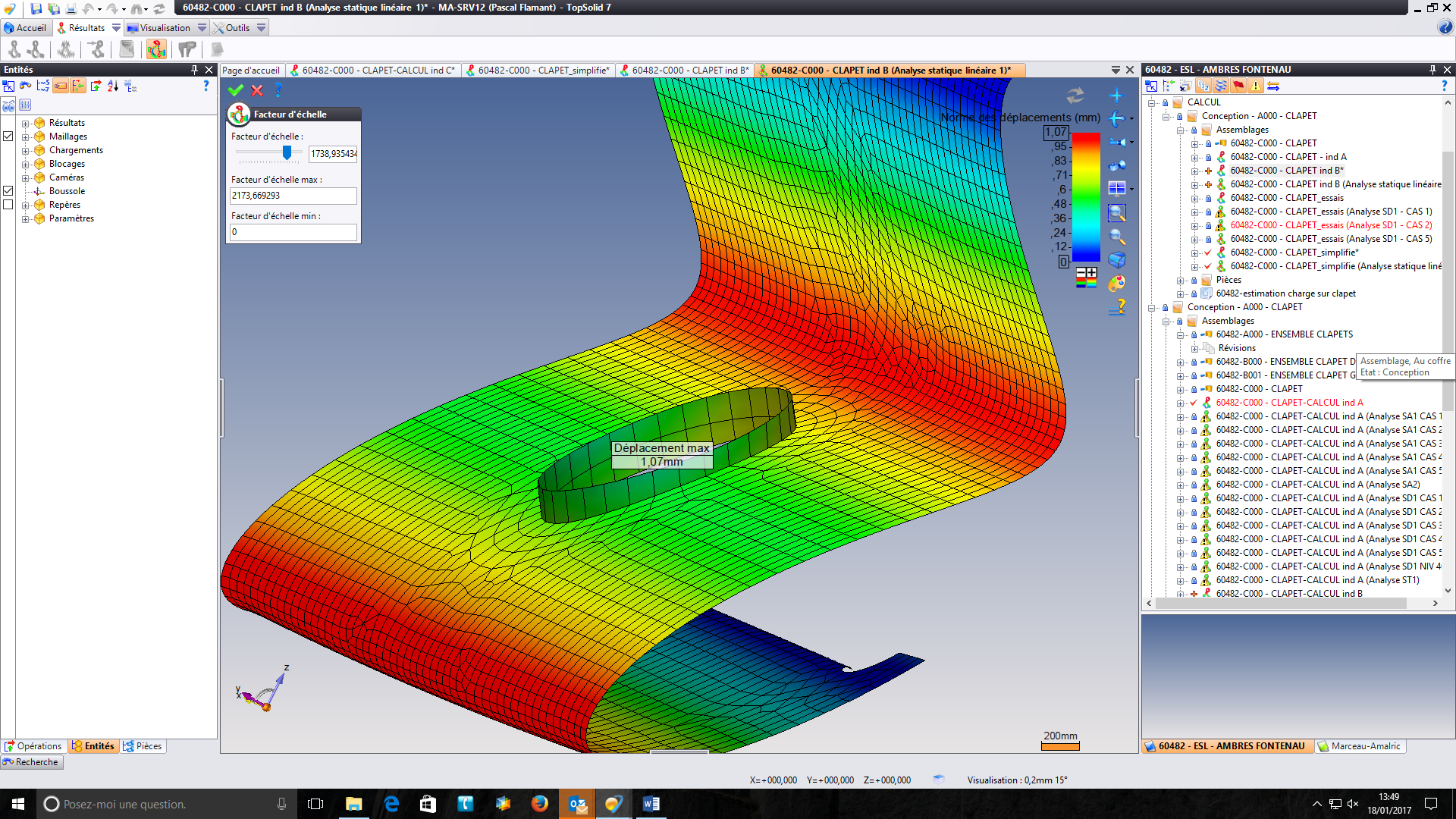Click the warning triangle filter icon
Viewport: 1456px width, 819px height.
[1256, 86]
